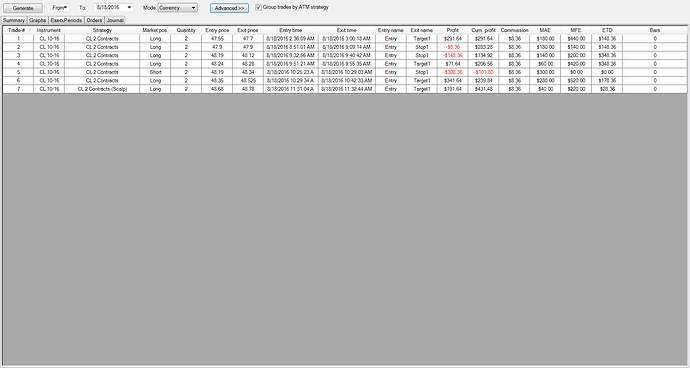Switch to the Summary tab
Screen dimensions: 690x368
click(x=14, y=20)
